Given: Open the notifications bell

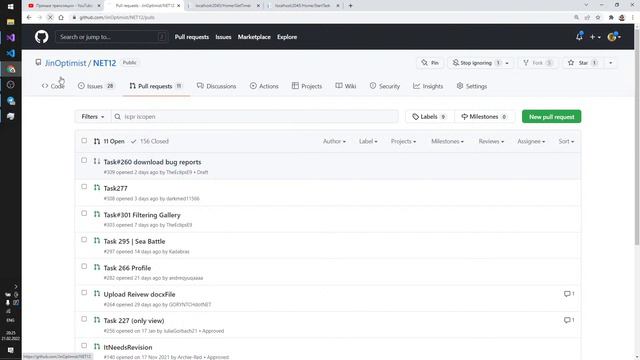Looking at the screenshot, I should [579, 37].
